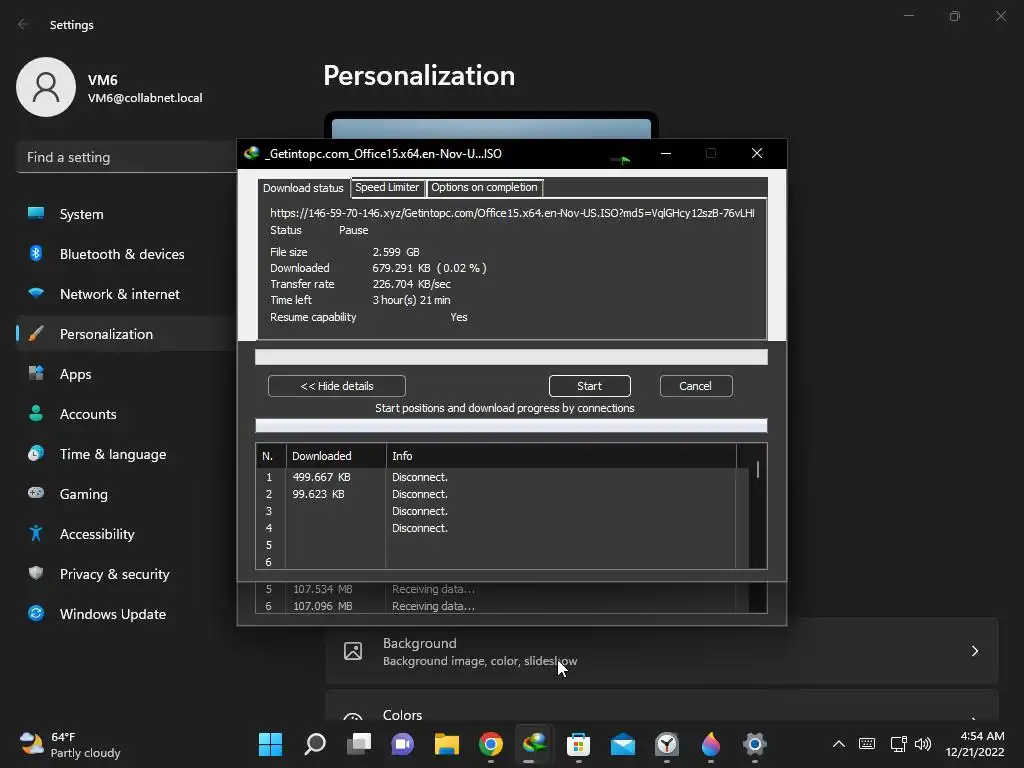Click the Info column header
1024x768 pixels.
(561, 456)
